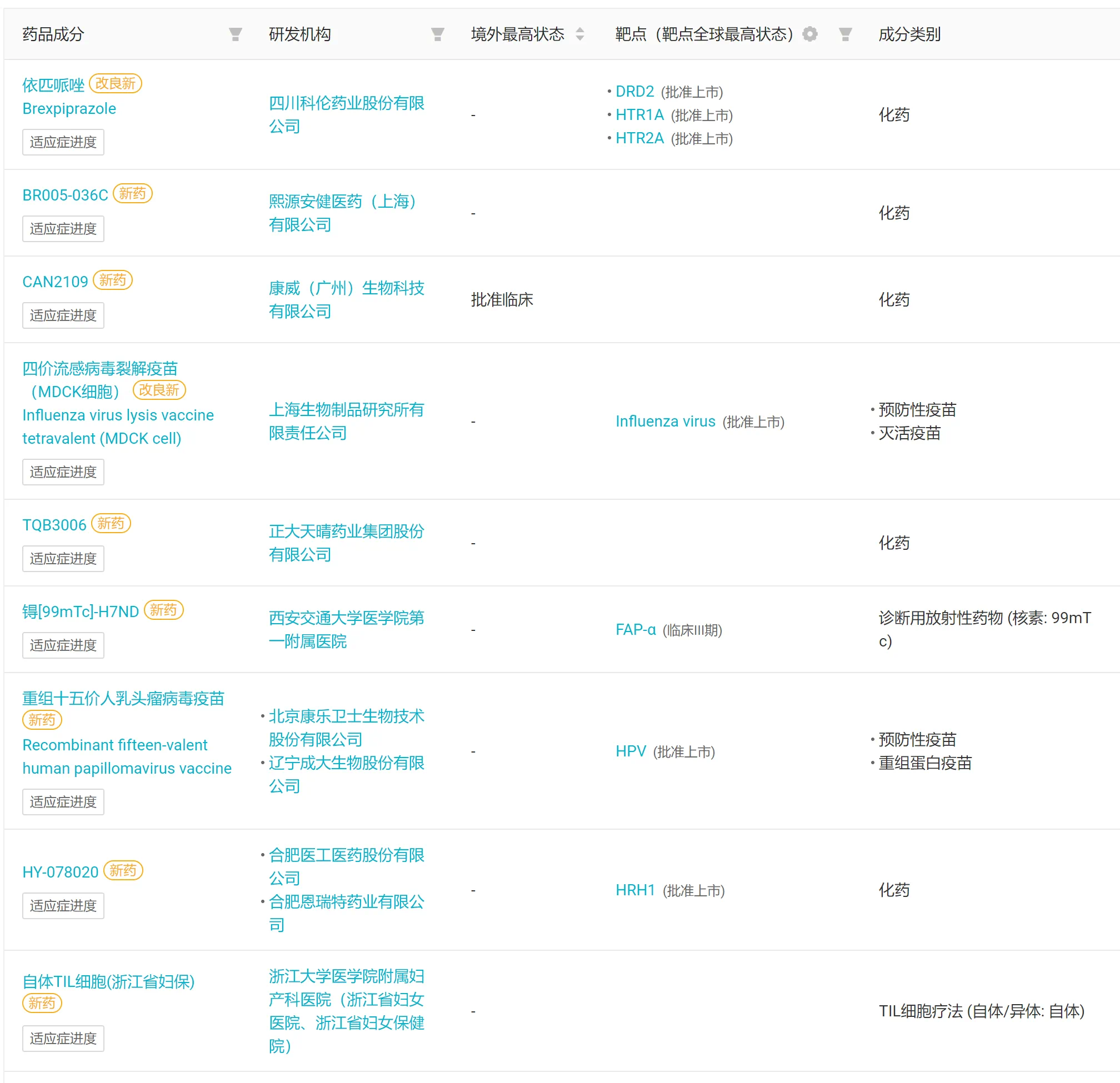Open the 自体TIL细胞(浙江省妇保) link
The width and height of the screenshot is (1120, 1083).
(108, 981)
